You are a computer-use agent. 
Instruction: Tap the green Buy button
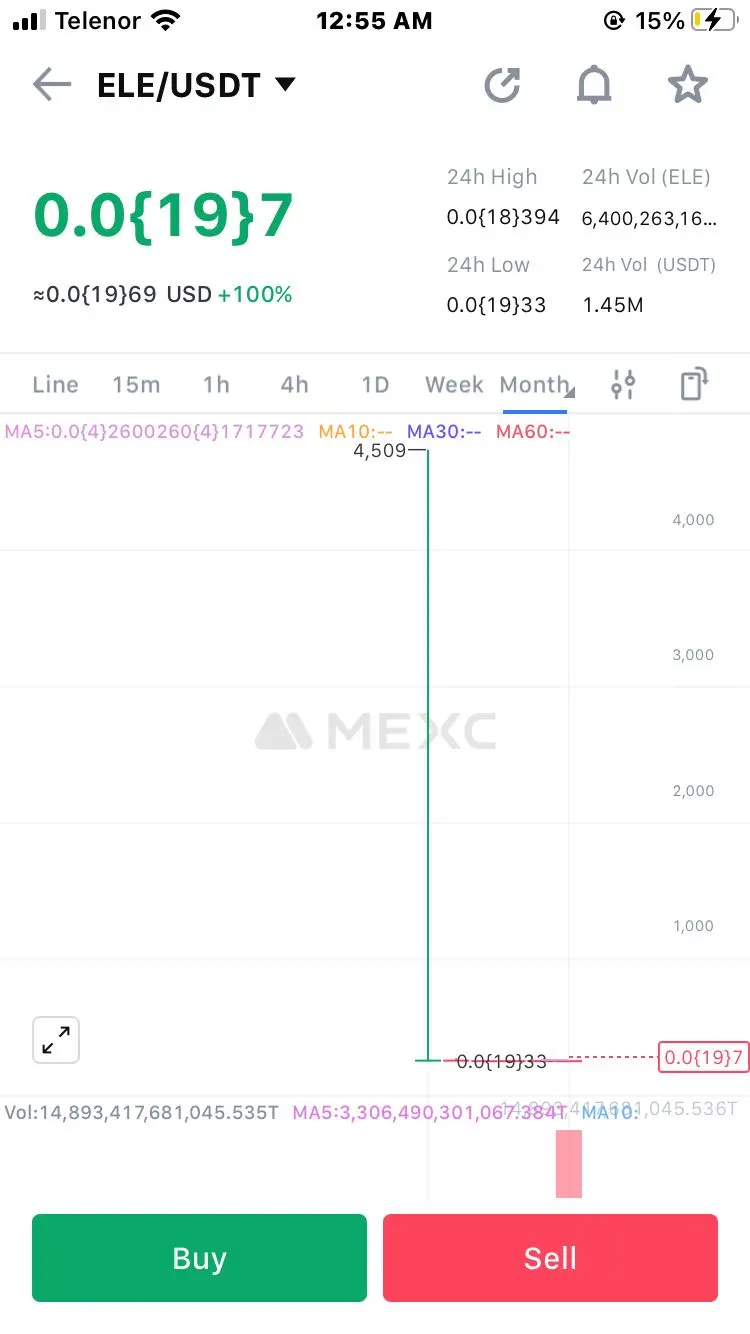pyautogui.click(x=199, y=1258)
